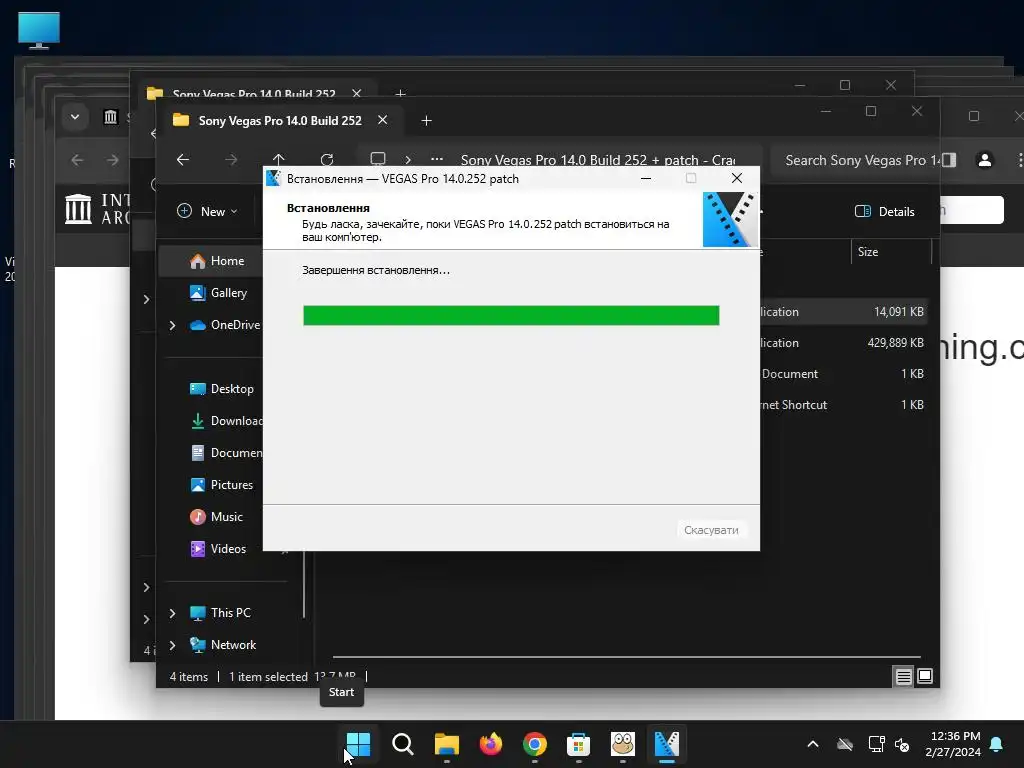The width and height of the screenshot is (1024, 768).
Task: Refresh the Explorer folder view
Action: click(327, 159)
